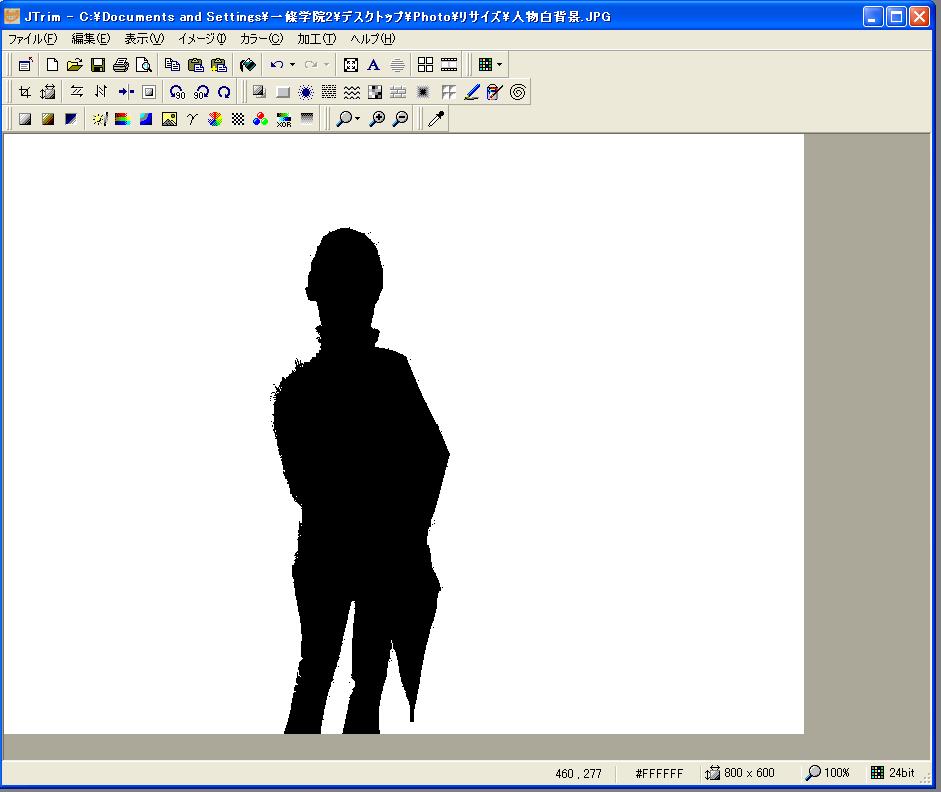Open the color grid dropdown arrow
This screenshot has width=941, height=792.
coord(499,65)
